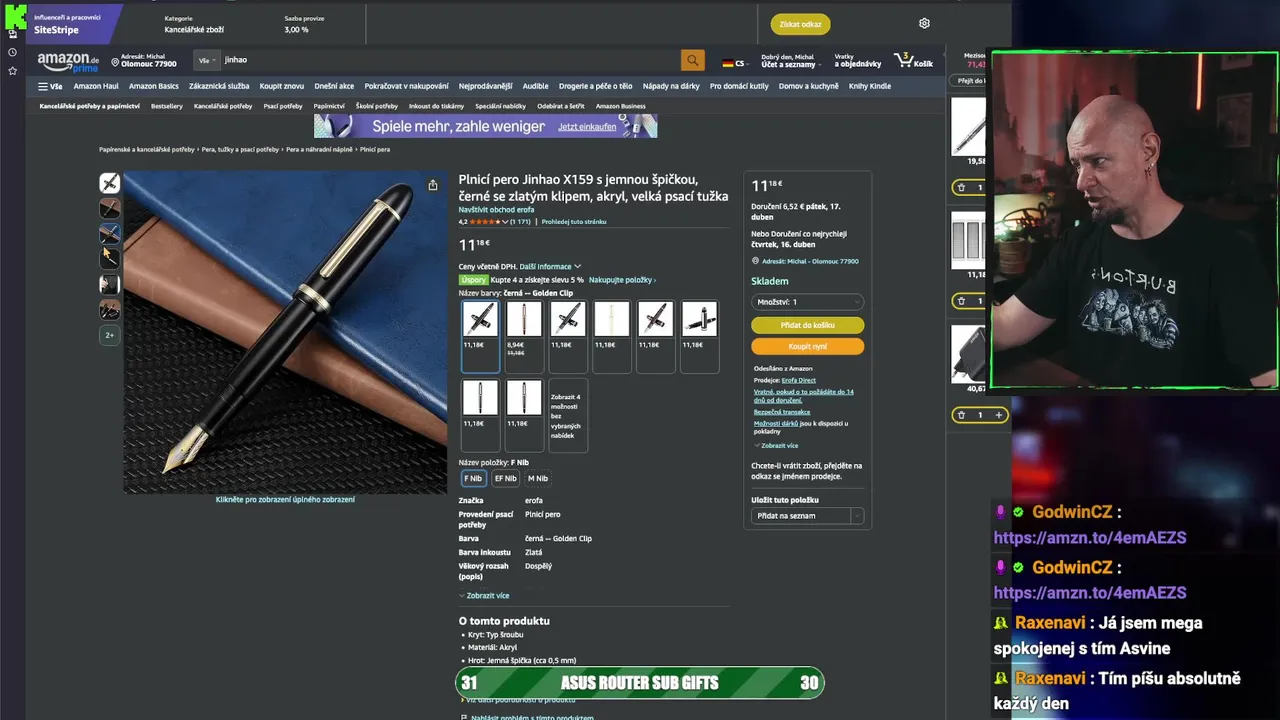Open first amzn.to link in chat
Screen dimensions: 1280x720
coord(1090,538)
